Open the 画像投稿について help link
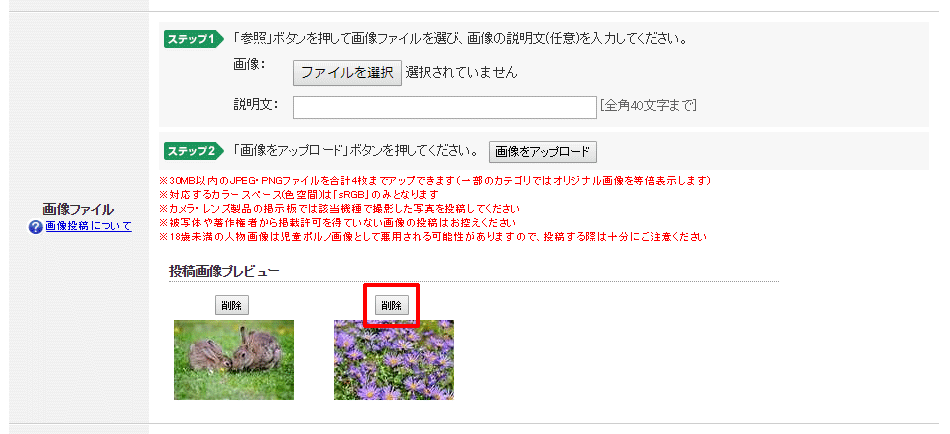The width and height of the screenshot is (950, 434). tap(88, 227)
